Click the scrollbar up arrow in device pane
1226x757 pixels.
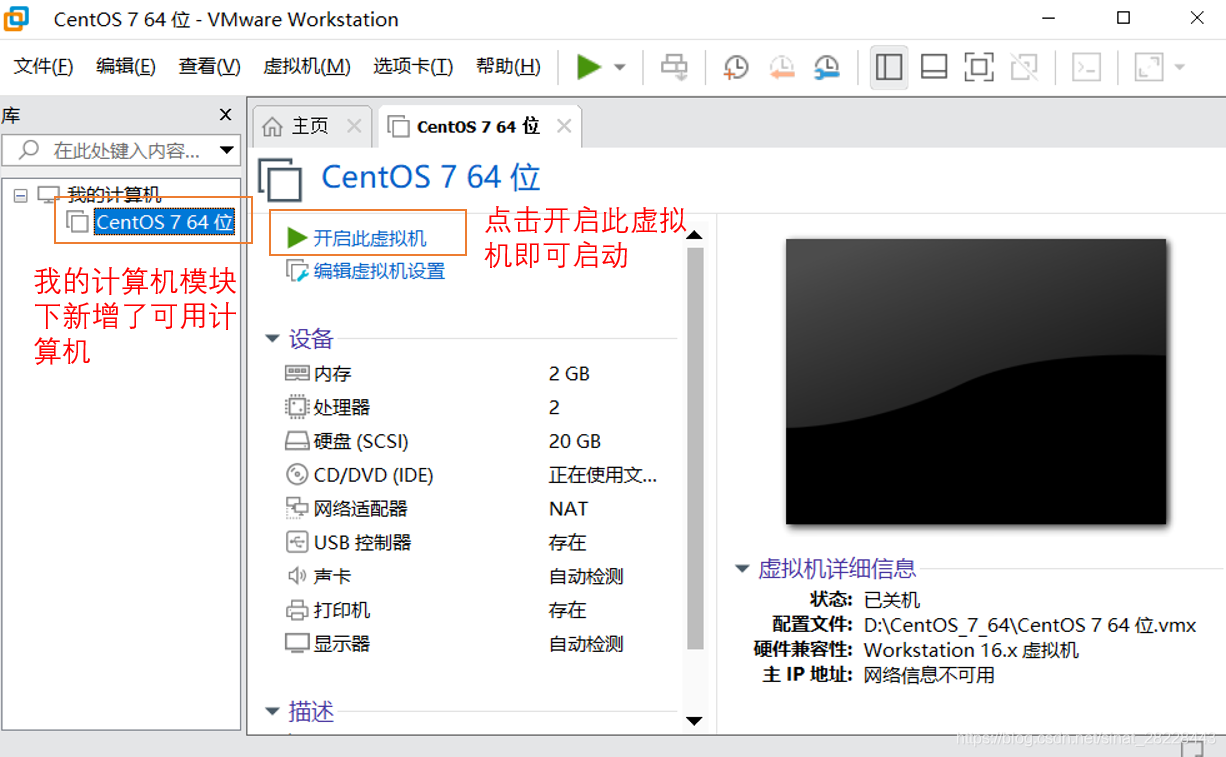pos(694,235)
